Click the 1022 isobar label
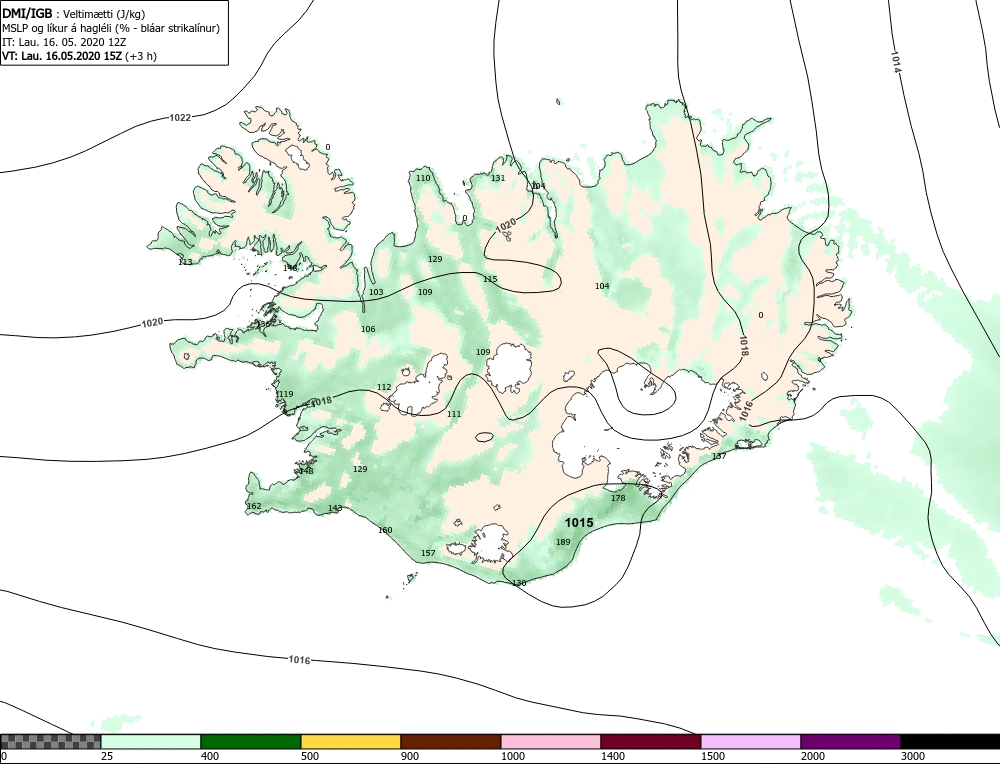1000x764 pixels. pyautogui.click(x=180, y=117)
